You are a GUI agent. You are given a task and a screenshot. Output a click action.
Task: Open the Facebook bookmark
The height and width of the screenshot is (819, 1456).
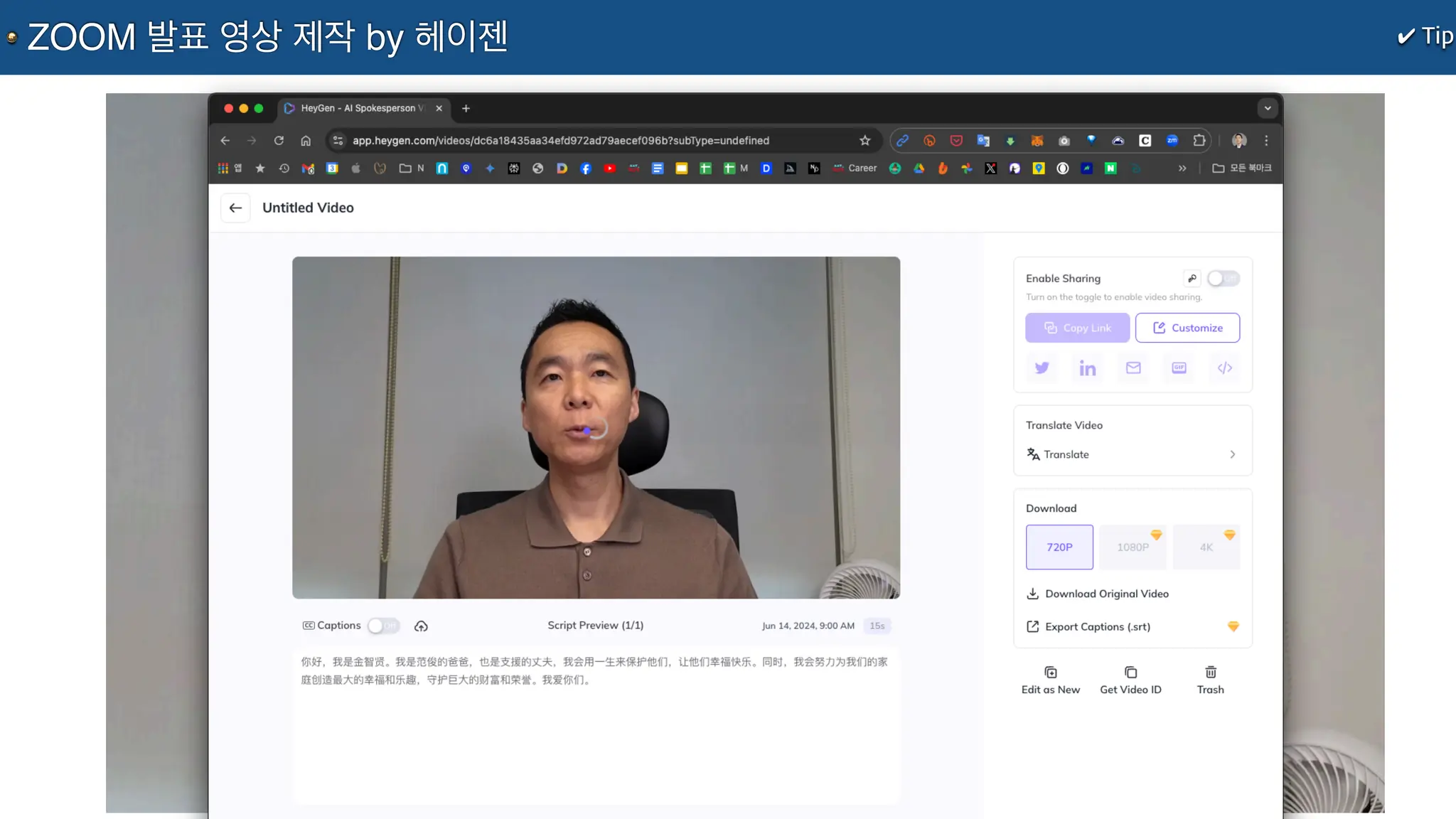pyautogui.click(x=585, y=168)
